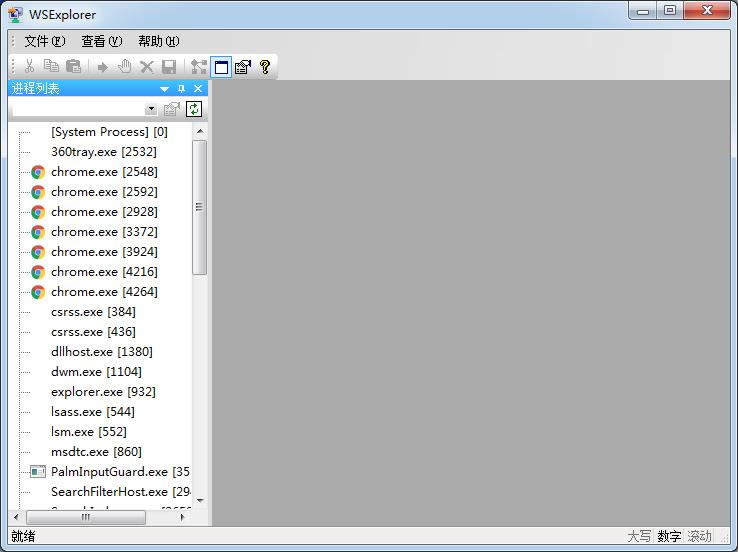Select the 360tray.exe [2532] process
The height and width of the screenshot is (552, 738).
[x=103, y=152]
